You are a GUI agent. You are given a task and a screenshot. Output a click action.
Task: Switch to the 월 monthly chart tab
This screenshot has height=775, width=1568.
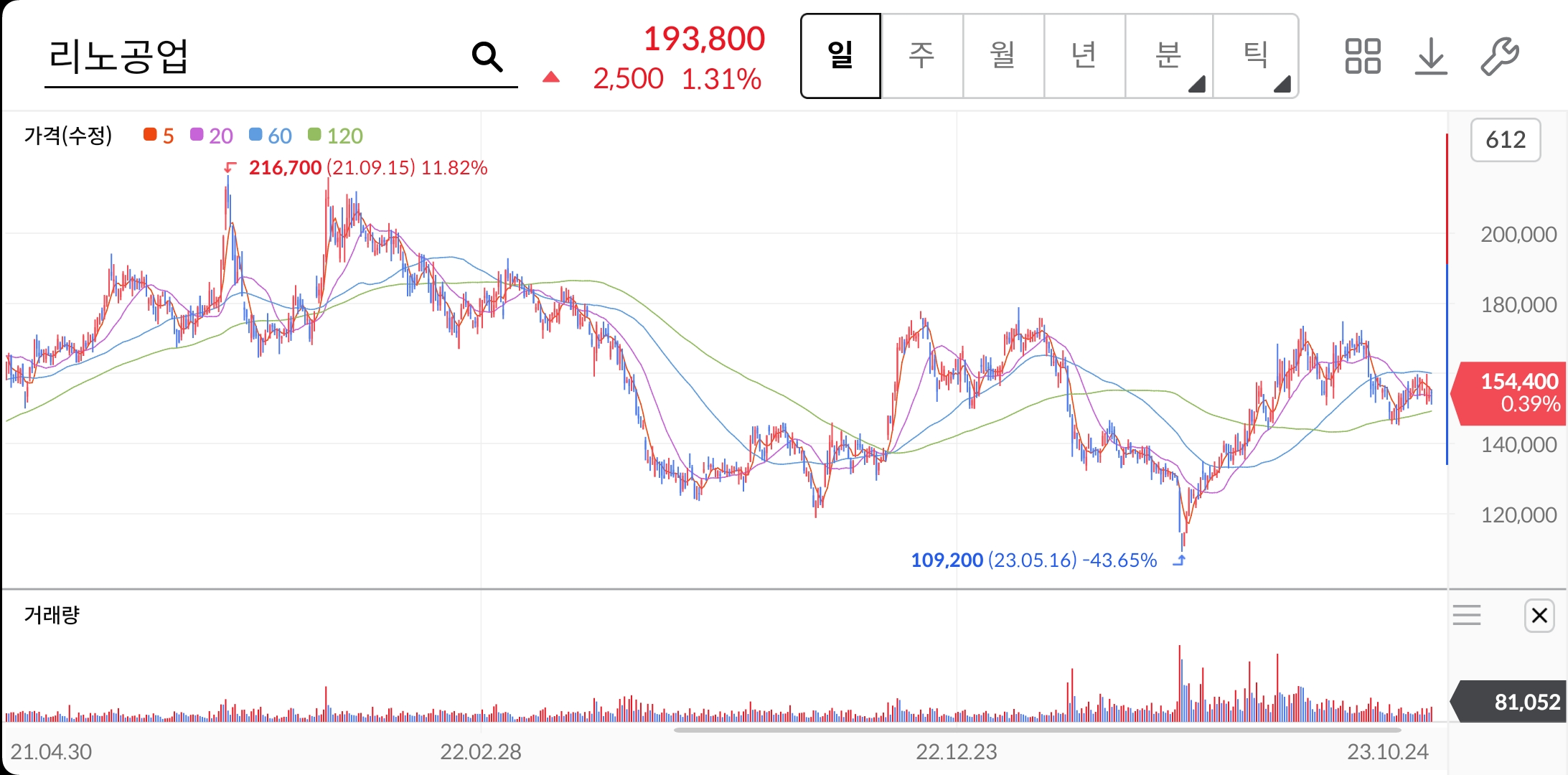tap(1003, 56)
